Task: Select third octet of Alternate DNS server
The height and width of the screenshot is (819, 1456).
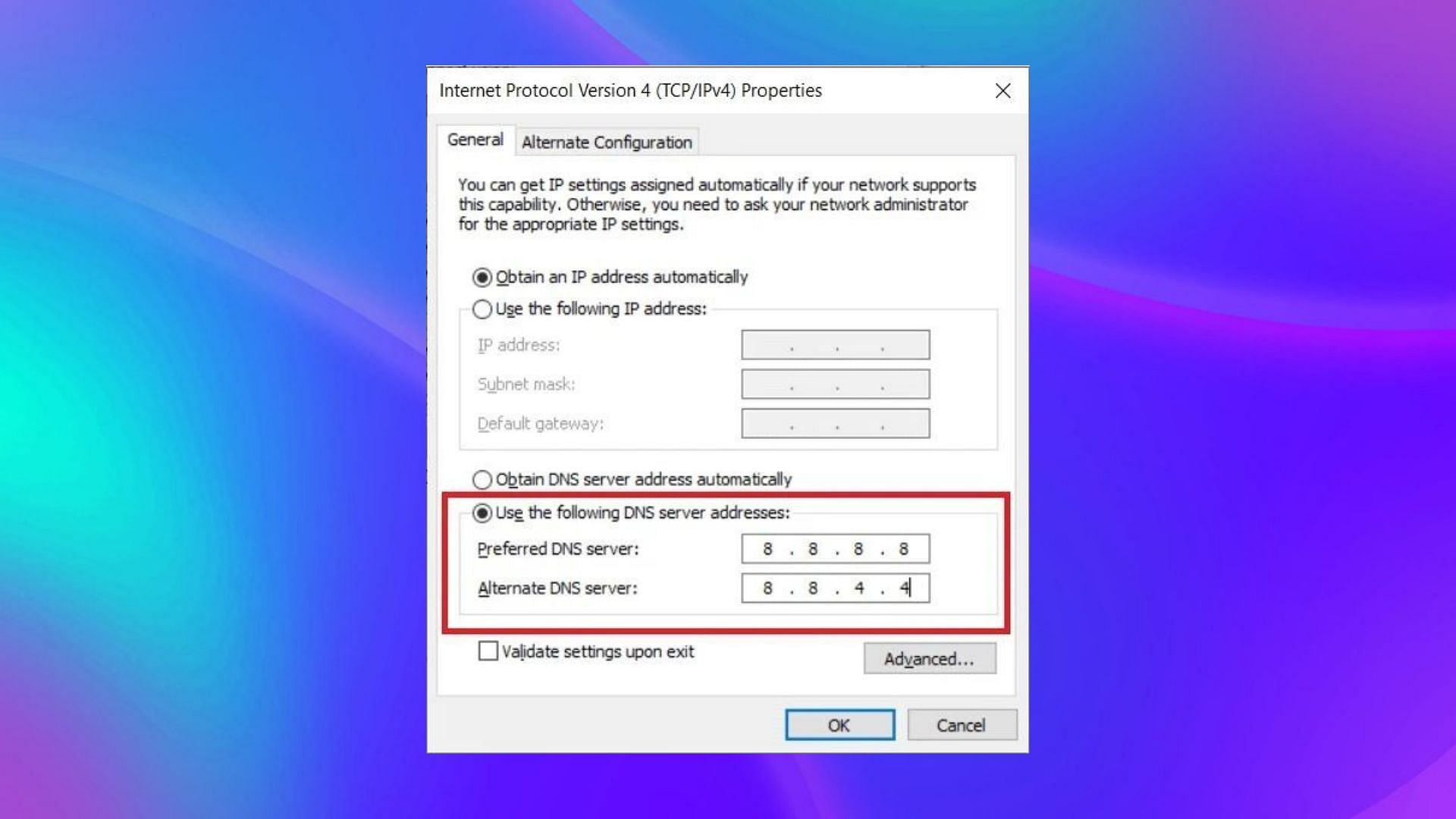Action: (858, 588)
